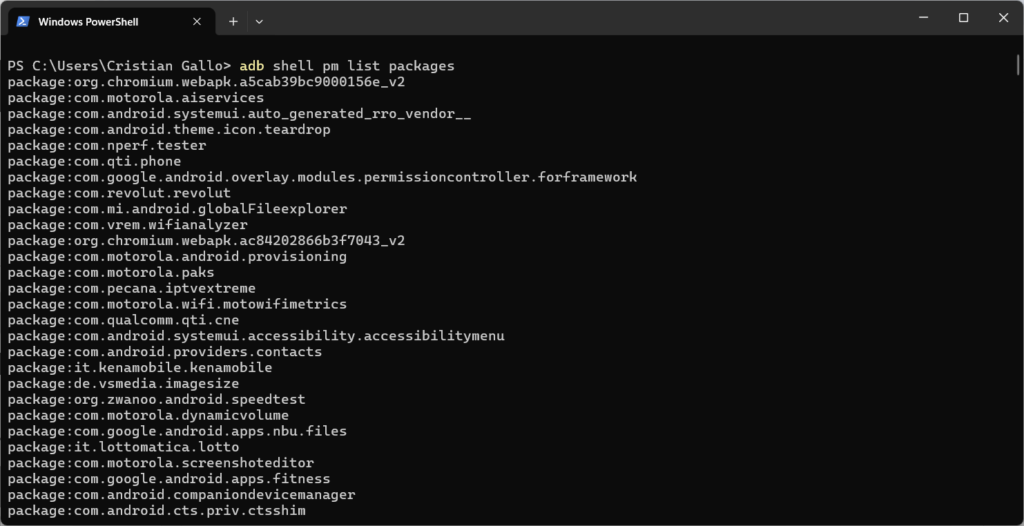Image resolution: width=1024 pixels, height=526 pixels.
Task: Click the yellow adb command word
Action: (x=251, y=66)
